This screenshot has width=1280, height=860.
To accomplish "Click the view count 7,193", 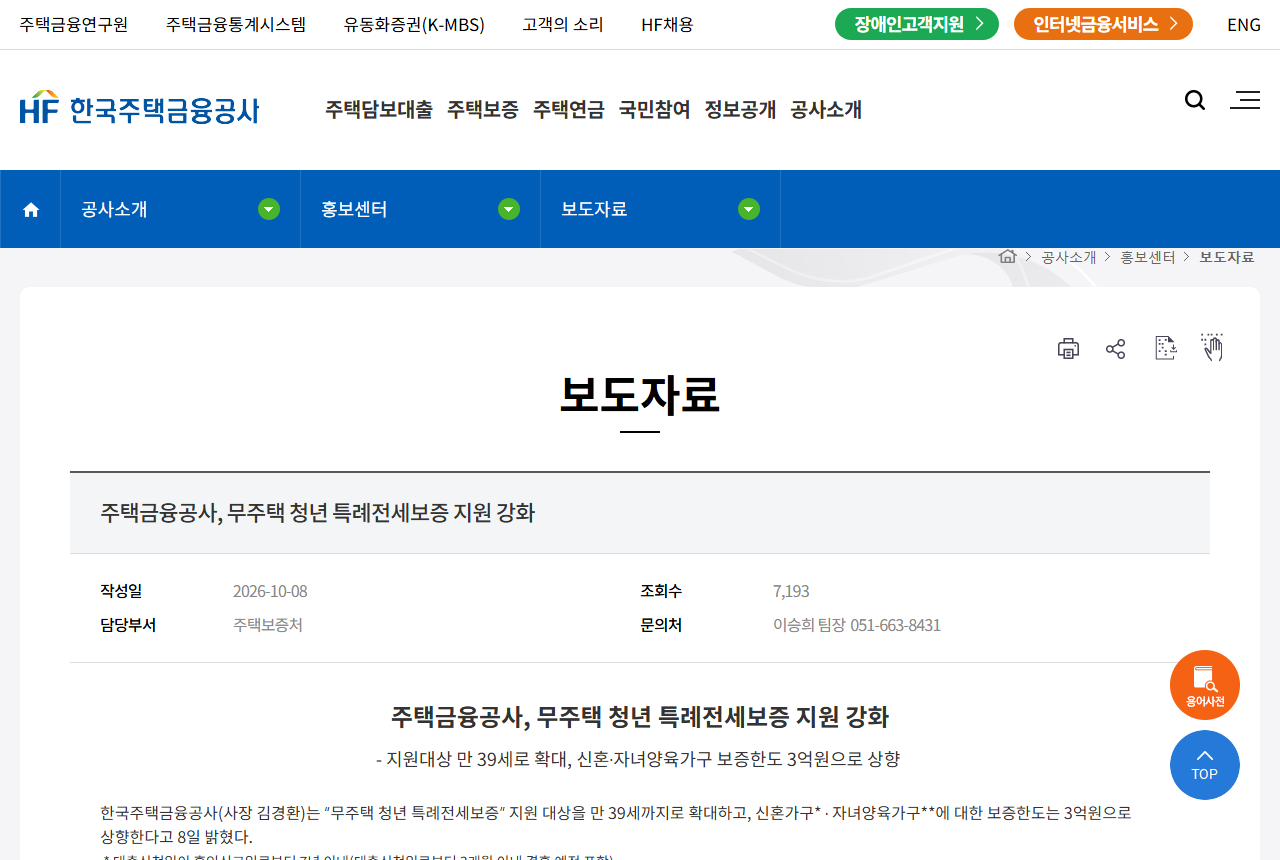I will coord(791,591).
